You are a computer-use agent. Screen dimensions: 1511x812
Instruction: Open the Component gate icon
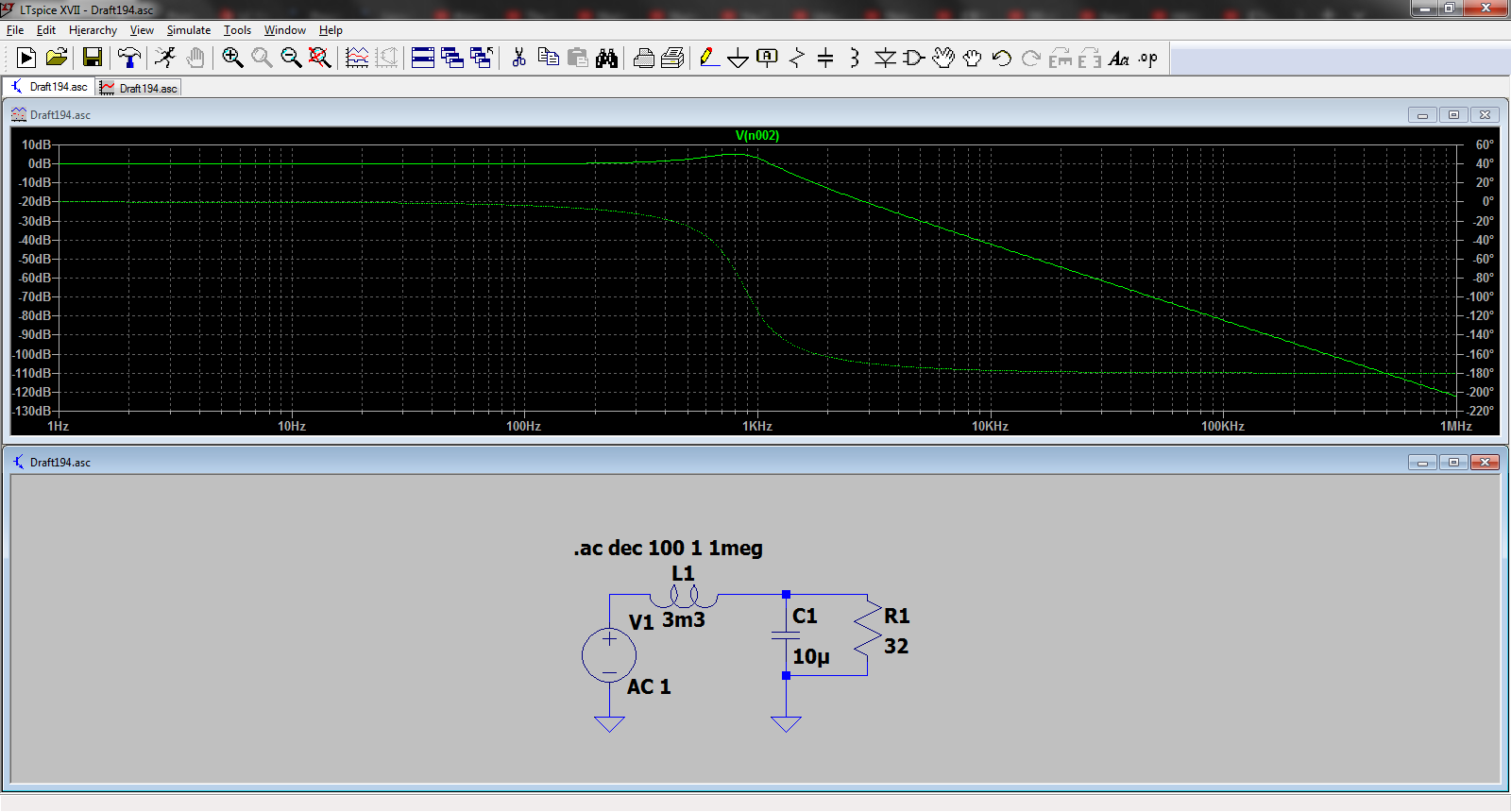(914, 58)
